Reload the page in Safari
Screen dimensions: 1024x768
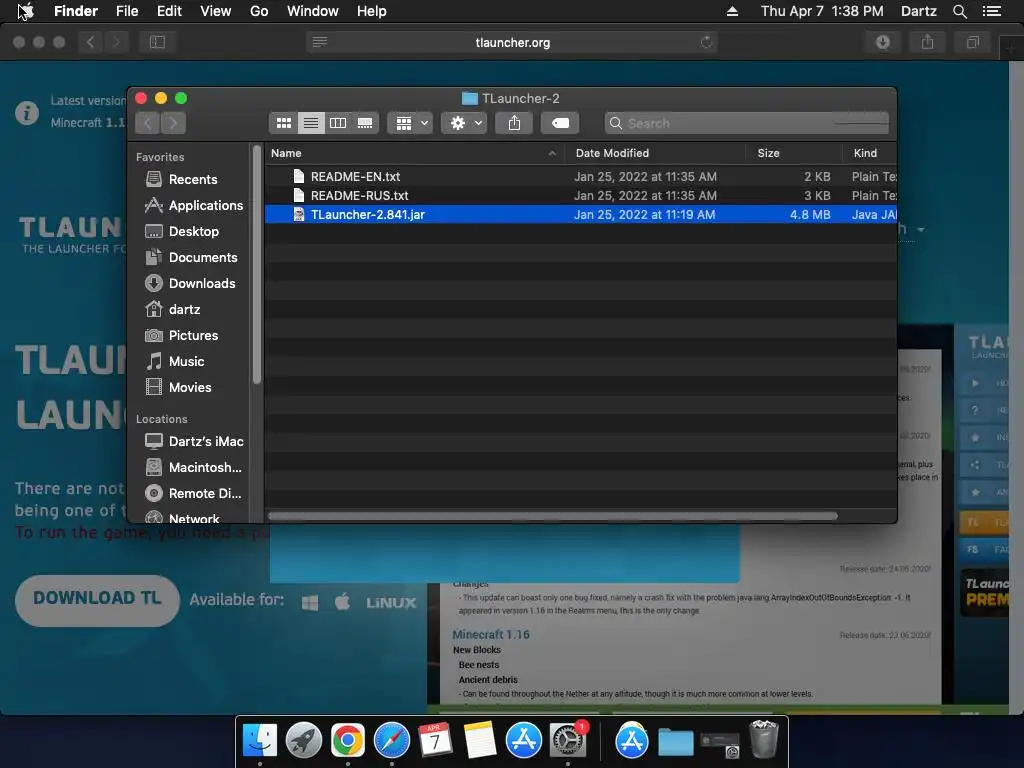tap(706, 42)
